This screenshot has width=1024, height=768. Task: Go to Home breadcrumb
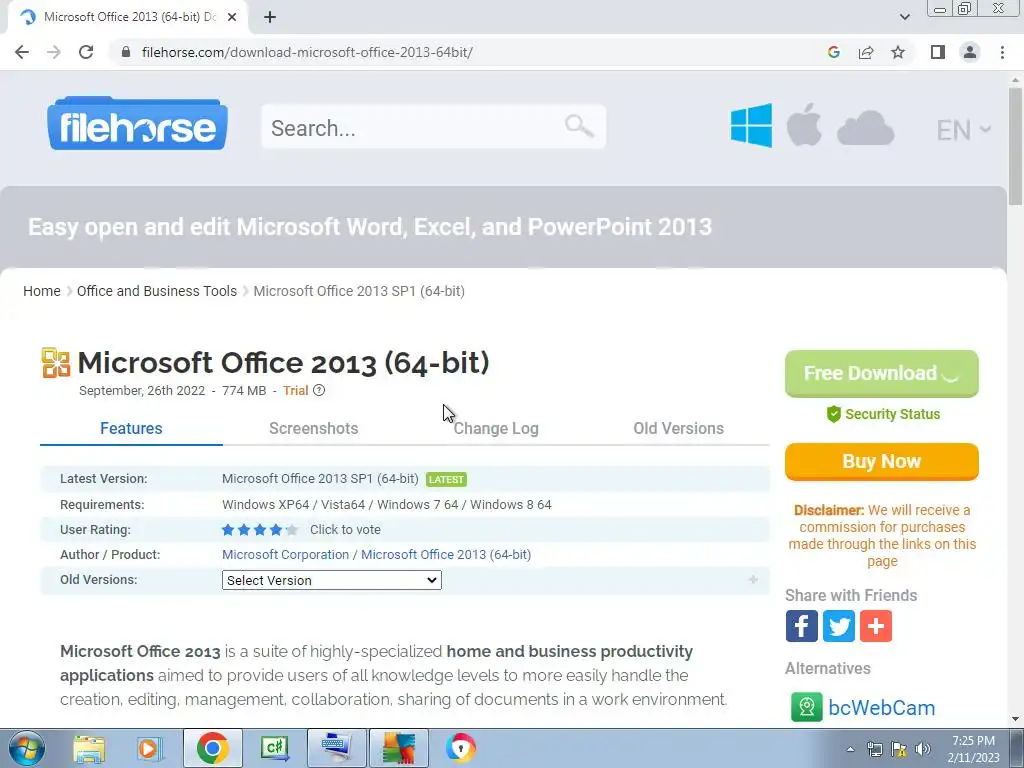(x=42, y=291)
